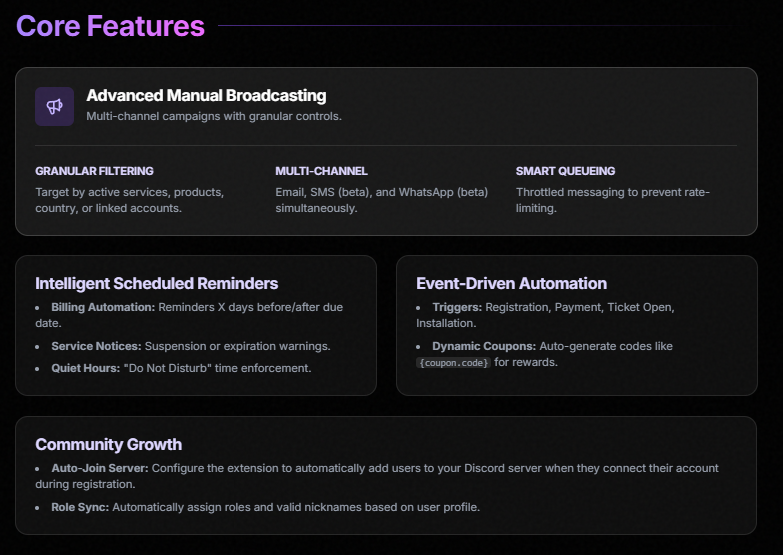The width and height of the screenshot is (783, 555).
Task: Click the SMART QUEUEING column heading
Action: click(565, 171)
